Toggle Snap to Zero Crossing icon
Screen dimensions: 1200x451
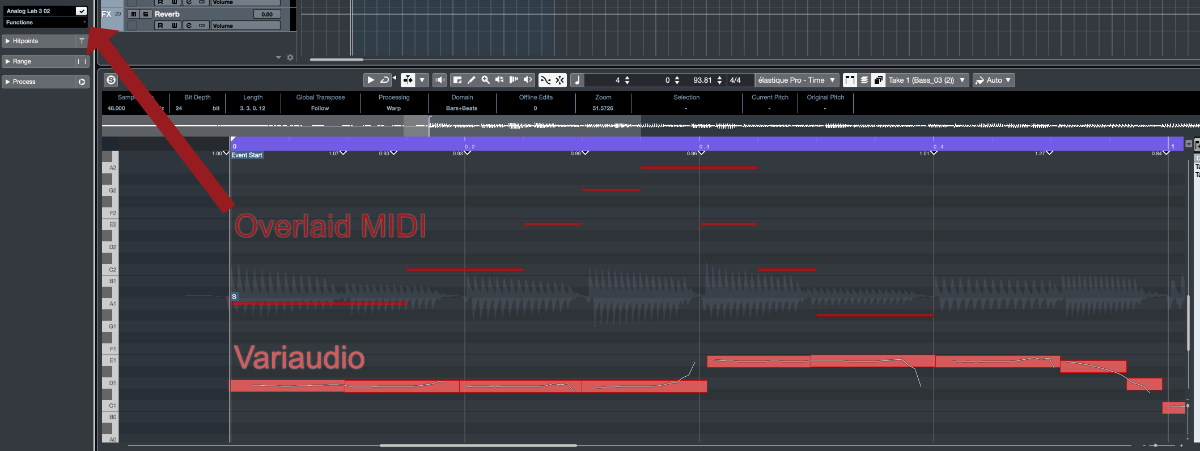coord(546,80)
